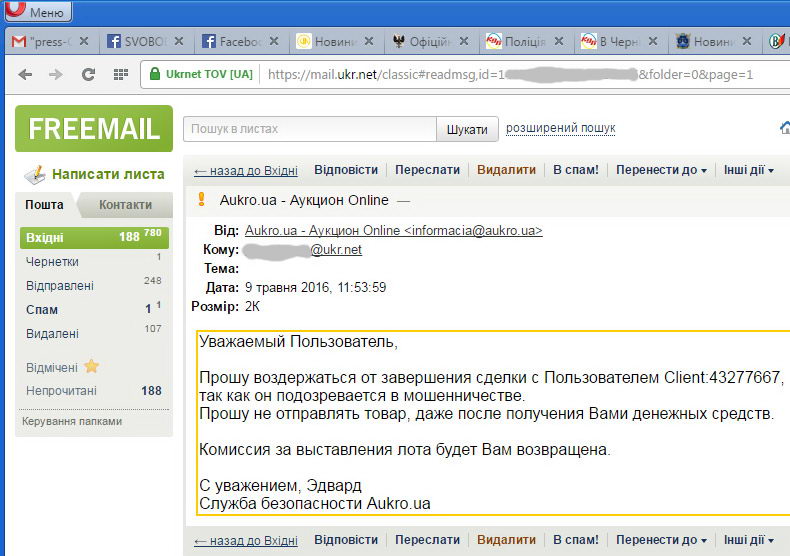The image size is (790, 556).
Task: Click the browser back arrow
Action: point(26,75)
